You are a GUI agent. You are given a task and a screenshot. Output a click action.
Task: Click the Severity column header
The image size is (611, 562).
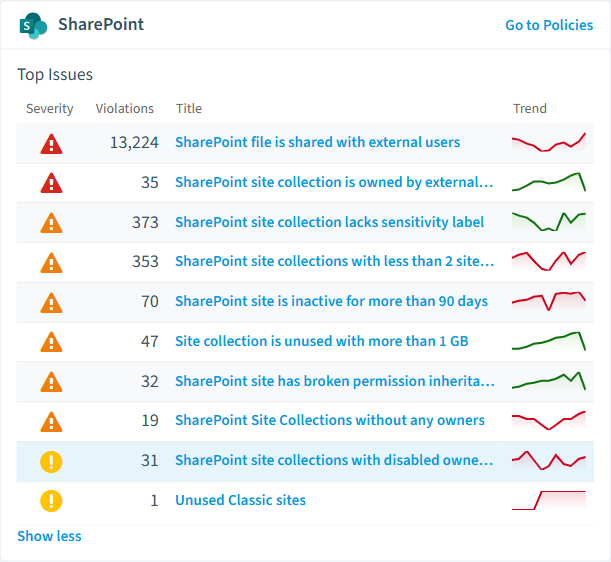coord(49,108)
